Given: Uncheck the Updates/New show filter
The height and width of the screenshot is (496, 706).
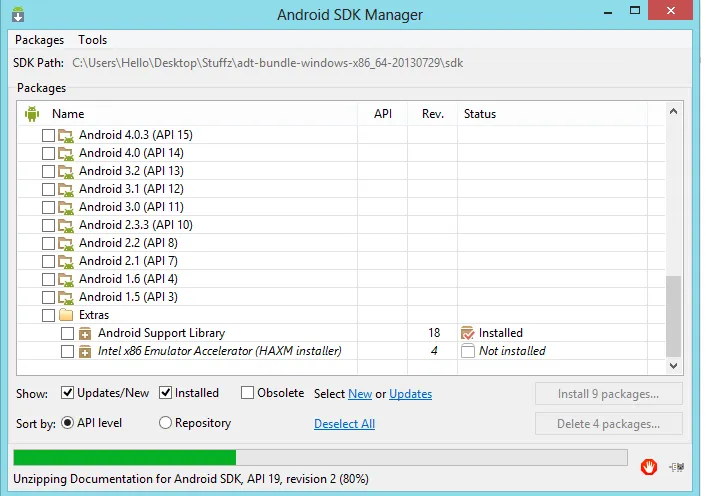Looking at the screenshot, I should [x=67, y=393].
